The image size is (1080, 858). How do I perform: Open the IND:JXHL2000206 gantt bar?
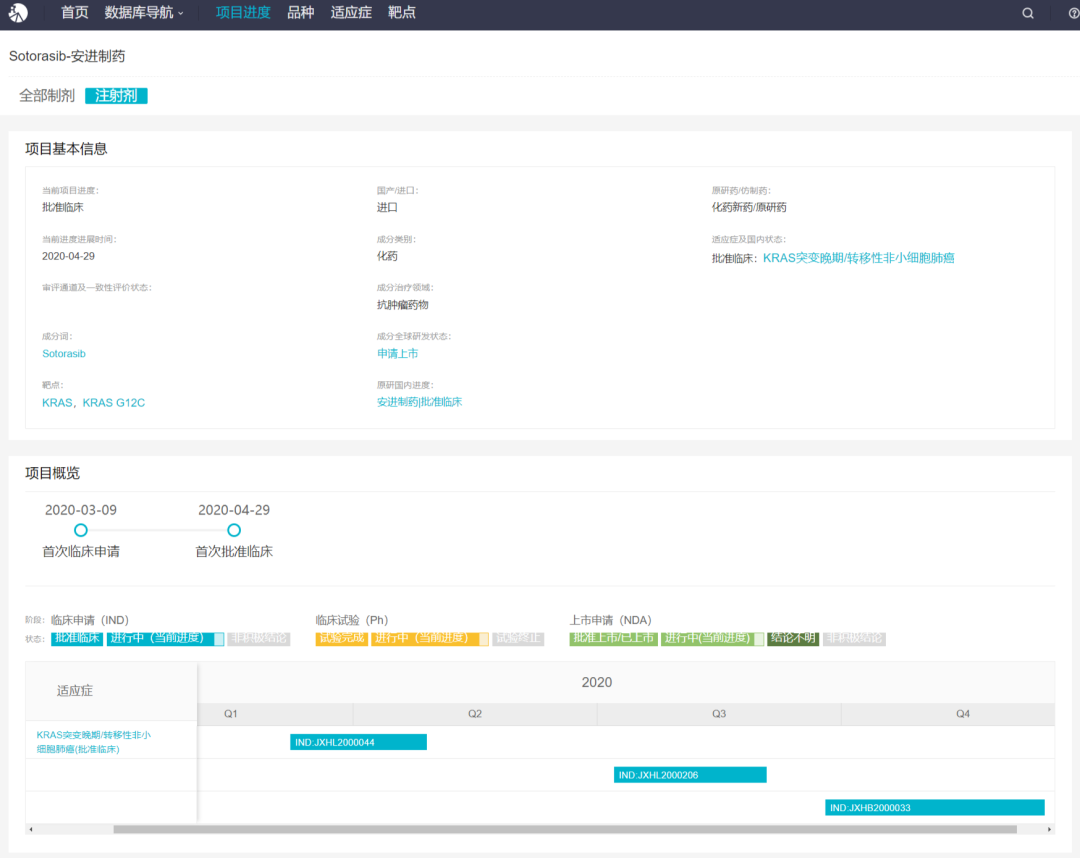[x=690, y=775]
